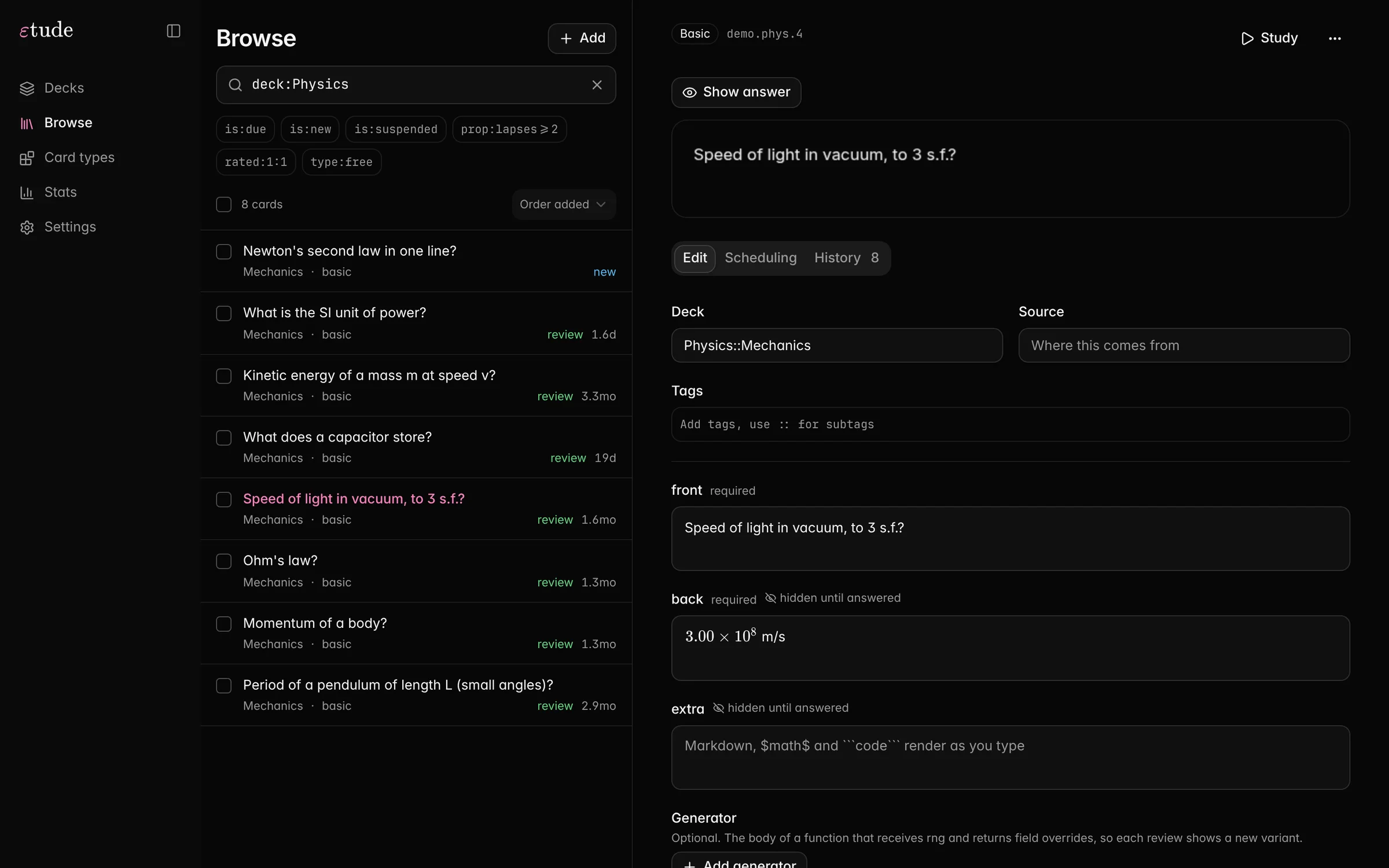Click the Tags input field
Screen dimensions: 1389x868
click(x=1010, y=424)
